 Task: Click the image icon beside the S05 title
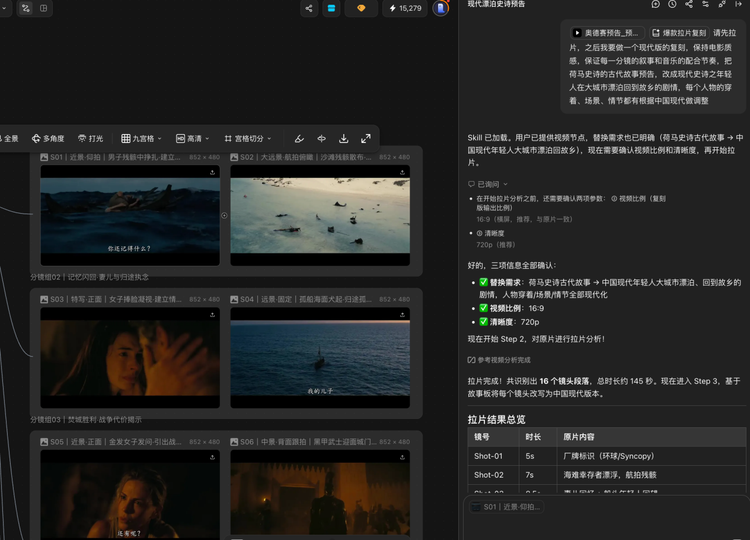point(44,442)
